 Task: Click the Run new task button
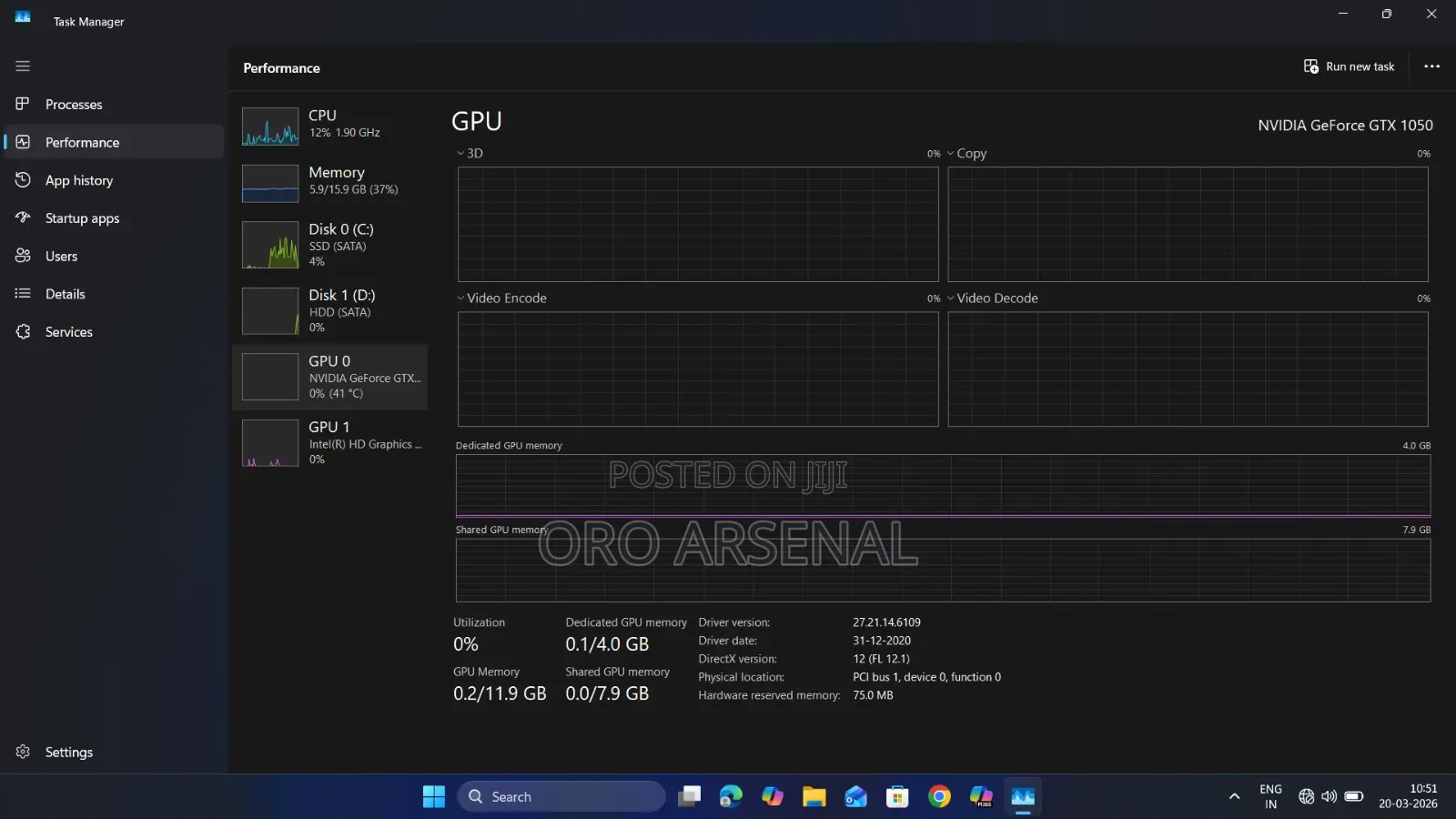[1350, 66]
